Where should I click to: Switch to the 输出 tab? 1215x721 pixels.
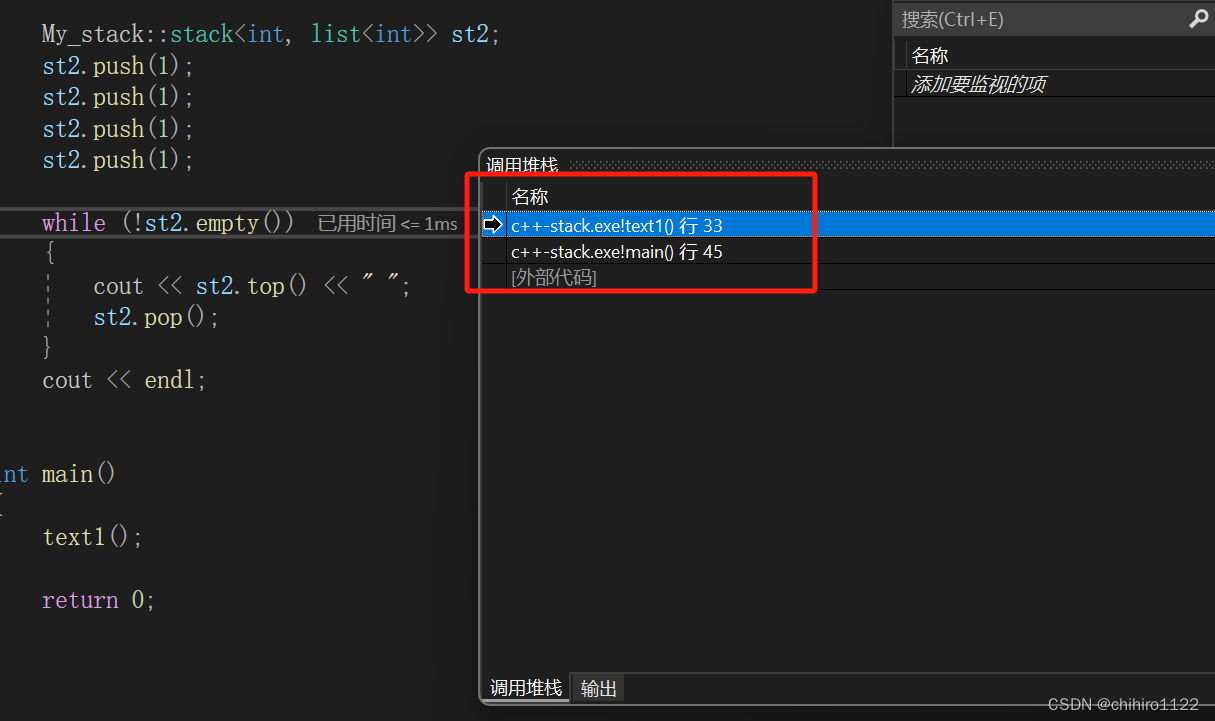point(597,688)
